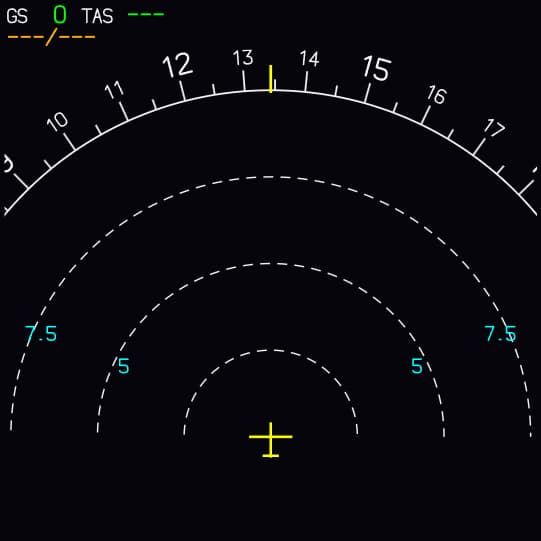This screenshot has height=541, width=541.
Task: Click the compass heading number 10
Action: pyautogui.click(x=57, y=122)
